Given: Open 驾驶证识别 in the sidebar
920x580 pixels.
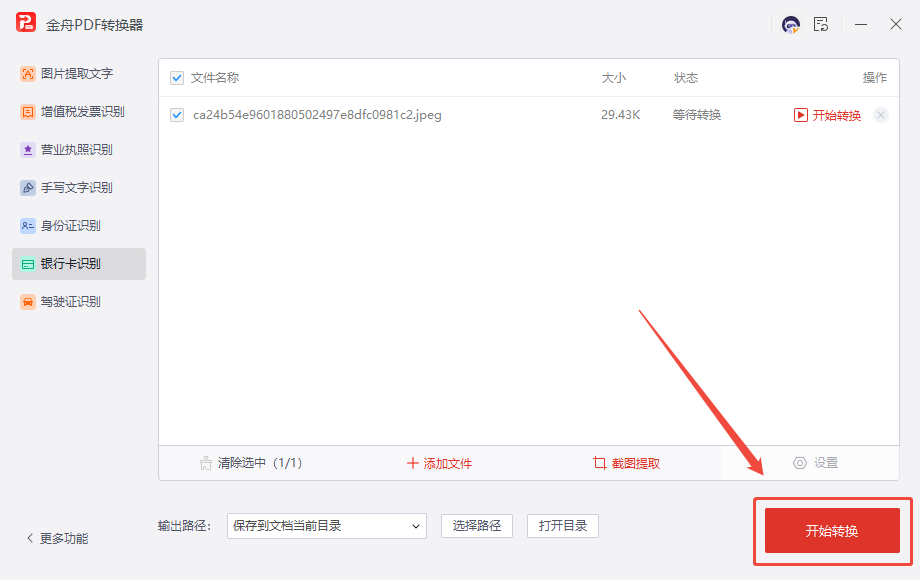Looking at the screenshot, I should [x=79, y=302].
